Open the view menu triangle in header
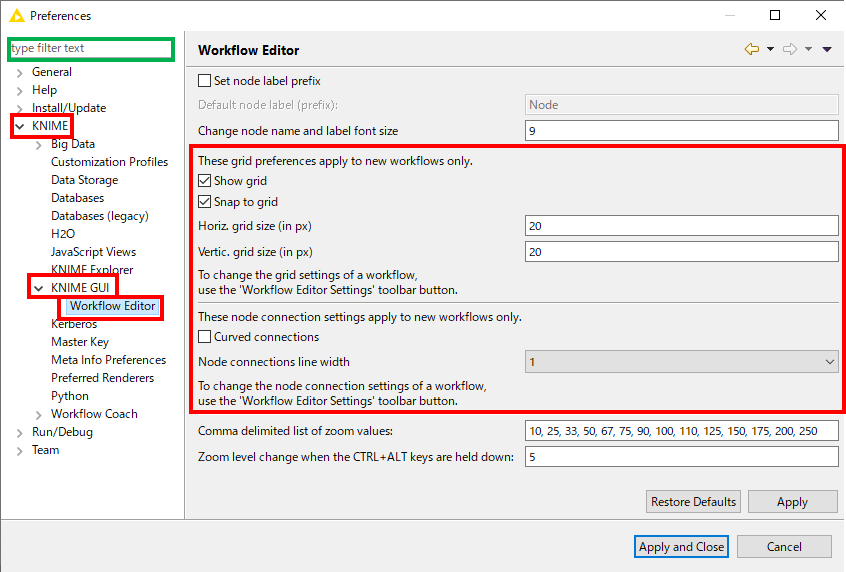This screenshot has width=846, height=572. click(827, 49)
